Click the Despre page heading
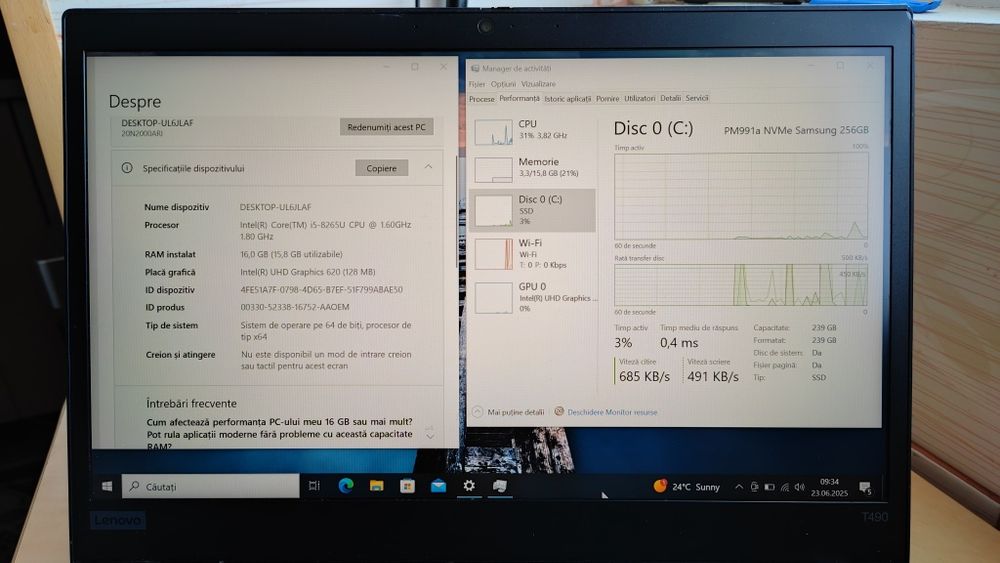 point(135,101)
